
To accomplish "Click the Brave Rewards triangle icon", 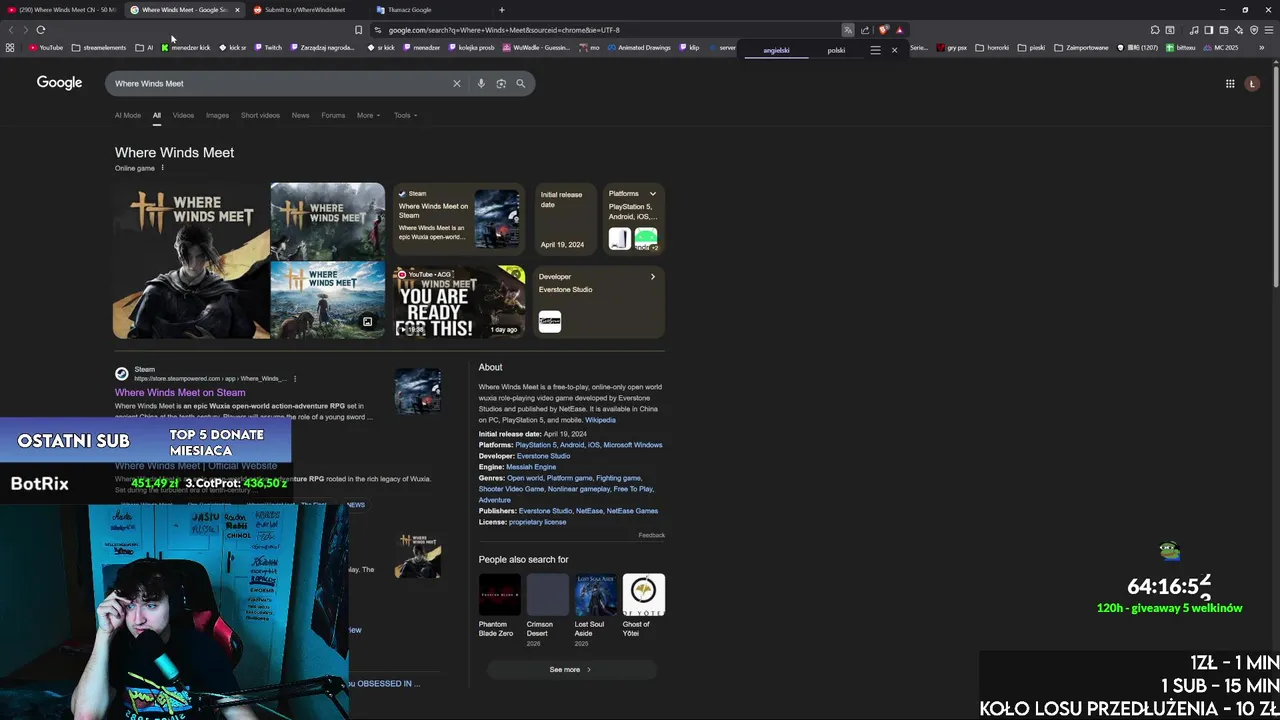I will coord(899,30).
